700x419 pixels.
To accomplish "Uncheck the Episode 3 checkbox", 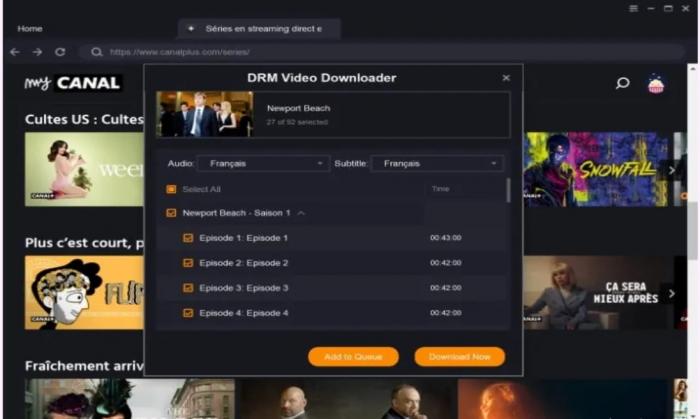I will point(188,288).
